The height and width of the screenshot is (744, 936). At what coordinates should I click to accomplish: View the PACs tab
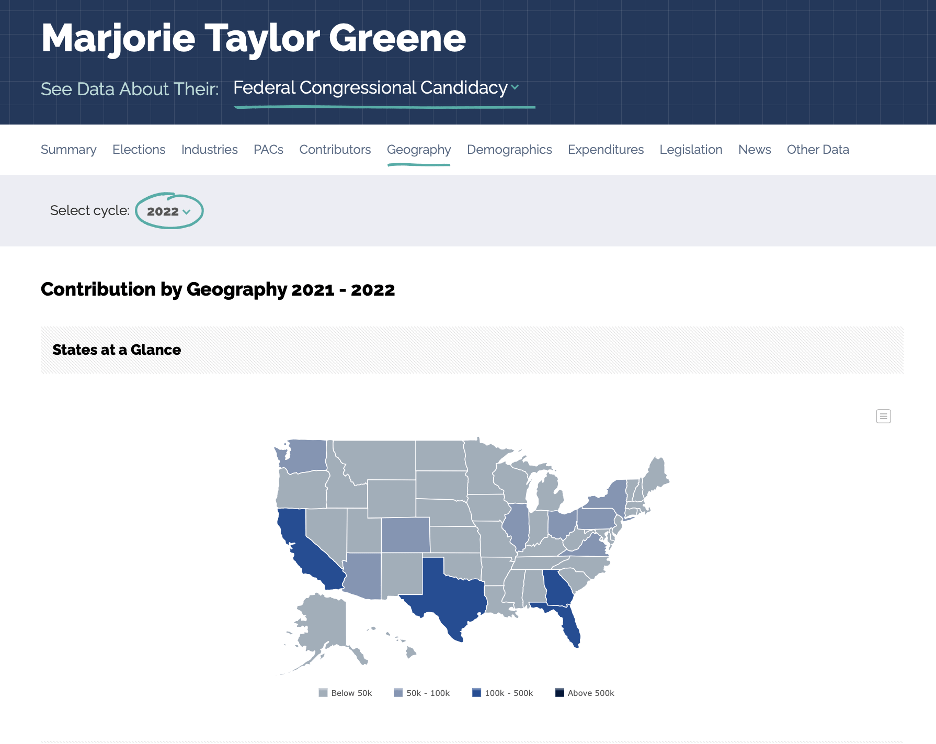coord(268,150)
